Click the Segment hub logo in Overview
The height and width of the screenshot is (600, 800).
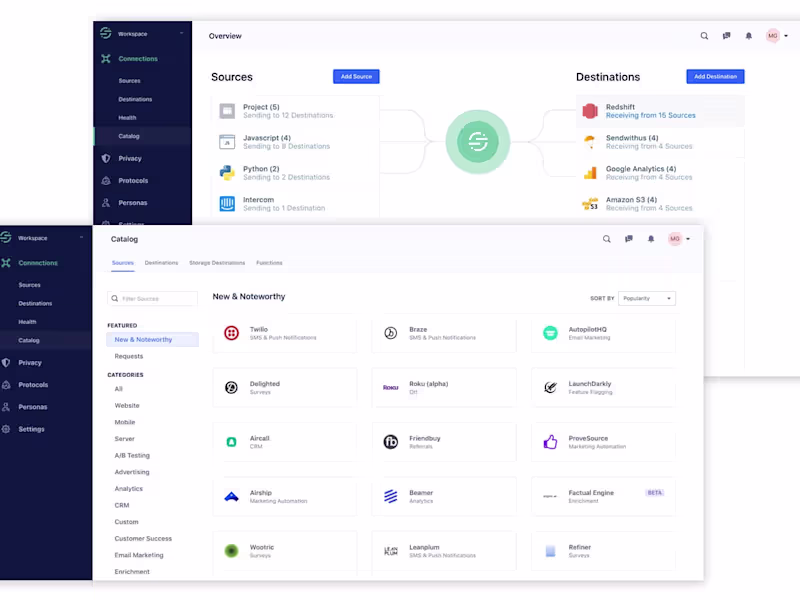click(478, 142)
